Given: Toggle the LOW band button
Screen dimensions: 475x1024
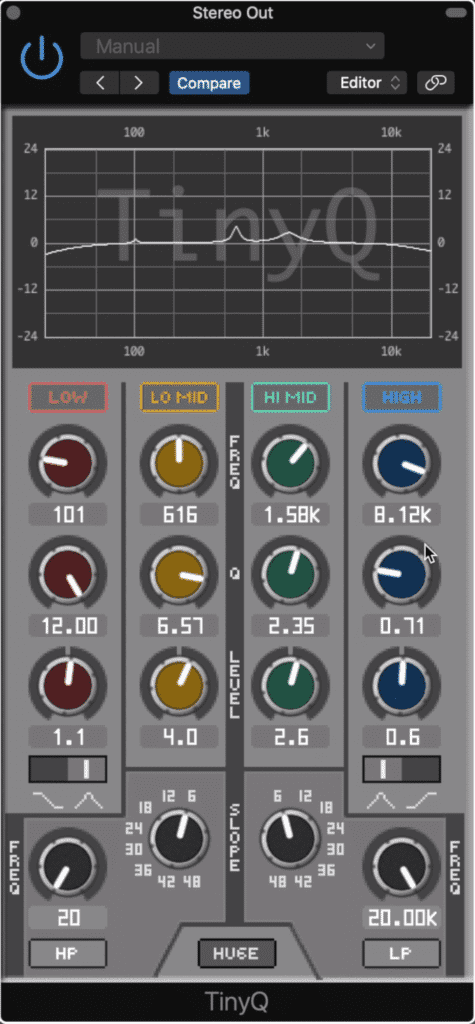Looking at the screenshot, I should [x=67, y=397].
